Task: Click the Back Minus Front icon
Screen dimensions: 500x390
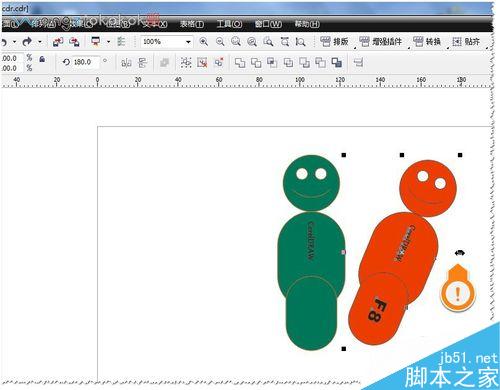Action: click(321, 63)
